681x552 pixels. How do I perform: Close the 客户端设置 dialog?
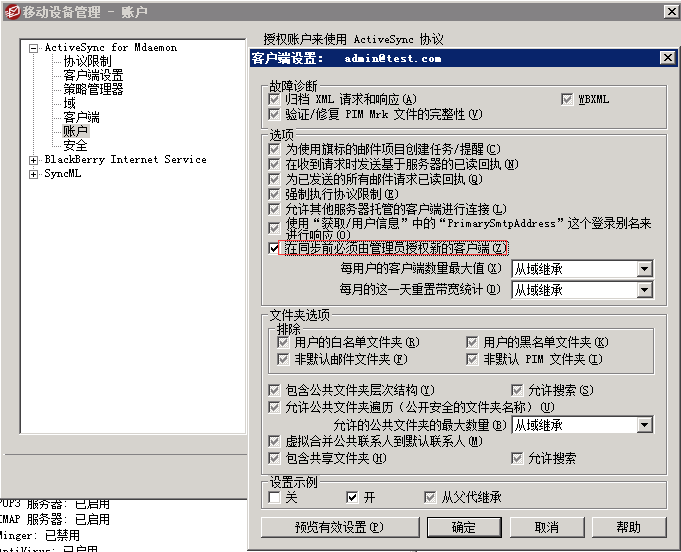coord(668,57)
